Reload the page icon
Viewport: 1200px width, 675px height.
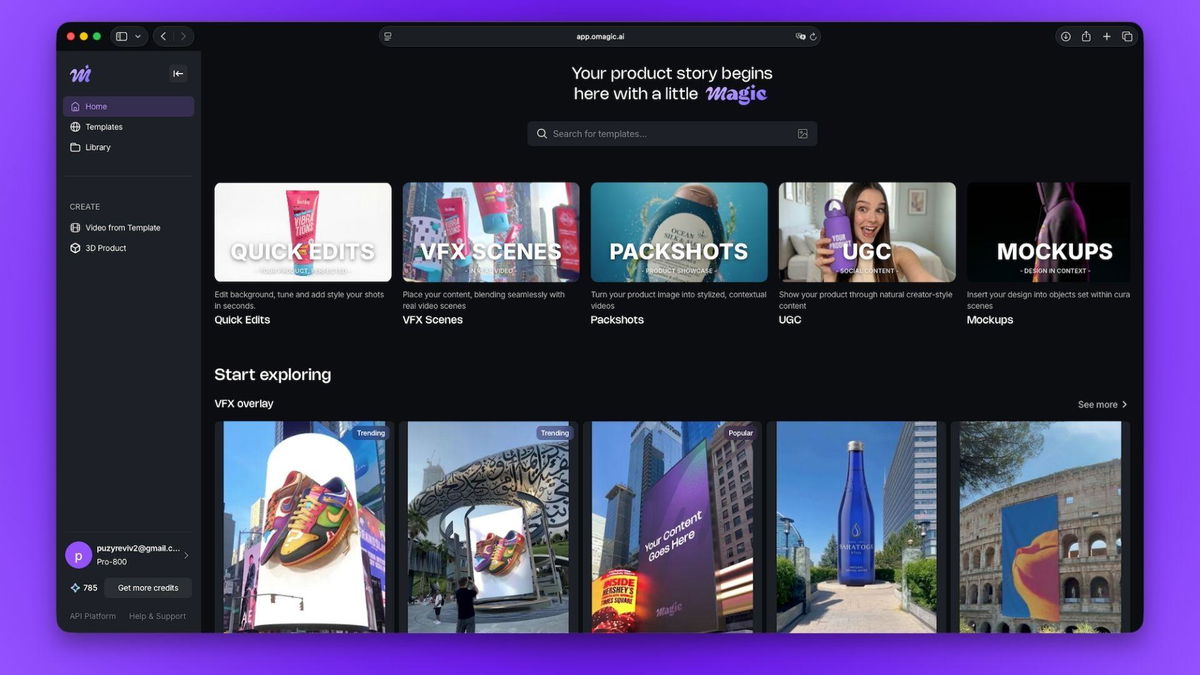(813, 36)
